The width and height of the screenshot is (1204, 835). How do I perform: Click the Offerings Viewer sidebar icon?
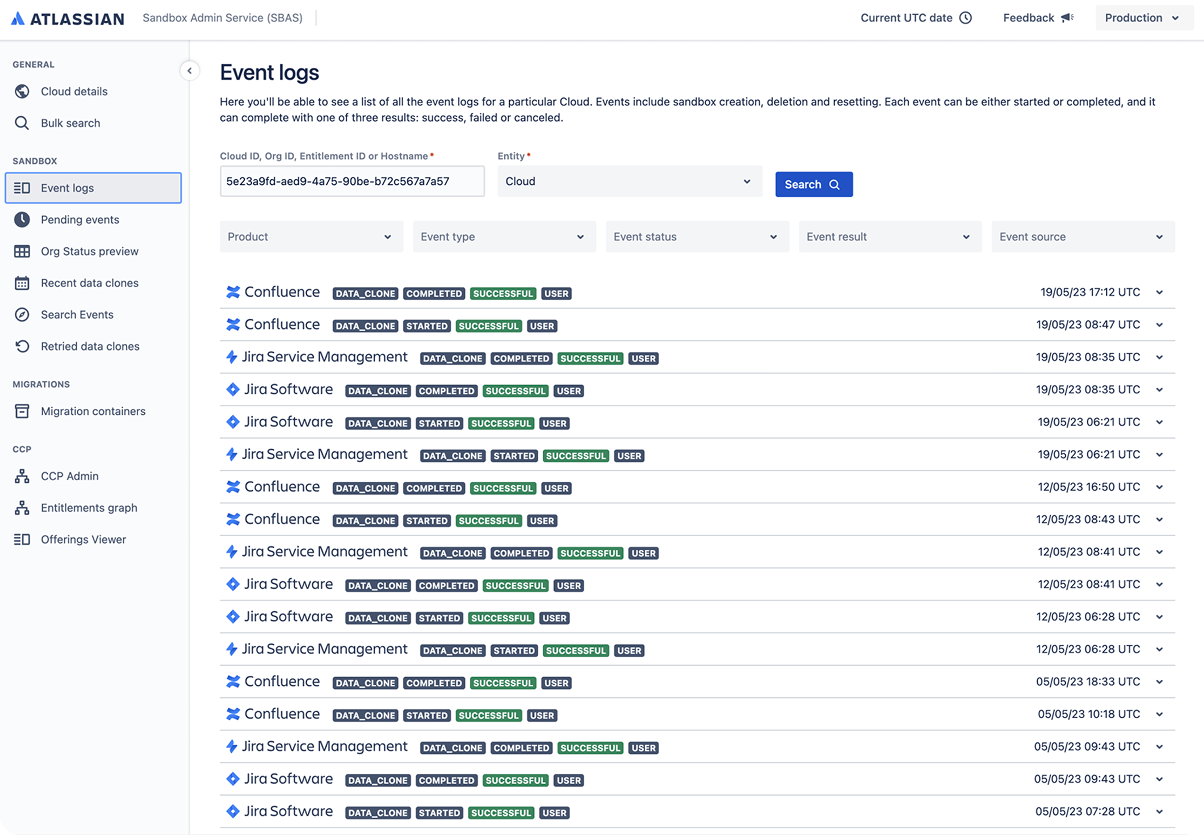(x=22, y=539)
